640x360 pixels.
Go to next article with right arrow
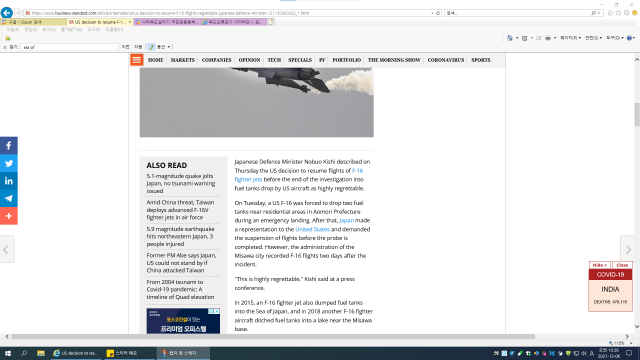(x=629, y=249)
